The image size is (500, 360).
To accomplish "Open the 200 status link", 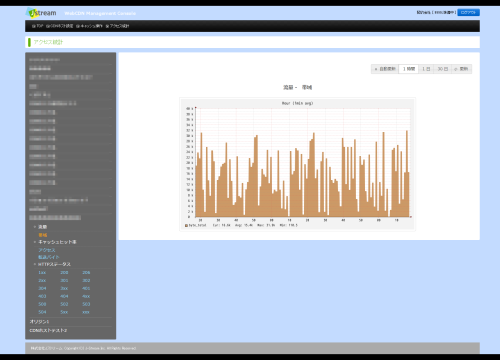I will pos(64,273).
